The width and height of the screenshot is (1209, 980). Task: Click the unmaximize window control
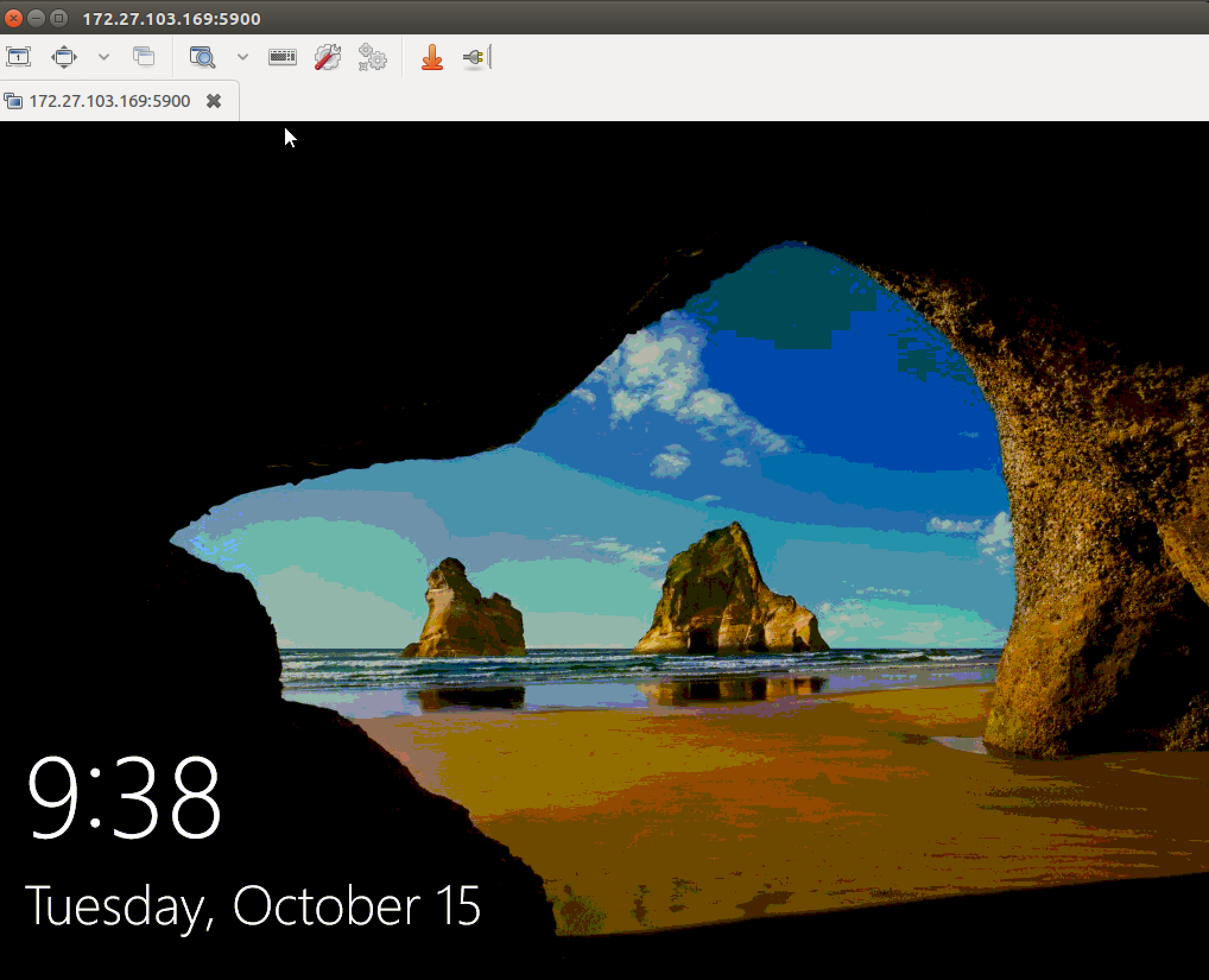coord(59,18)
